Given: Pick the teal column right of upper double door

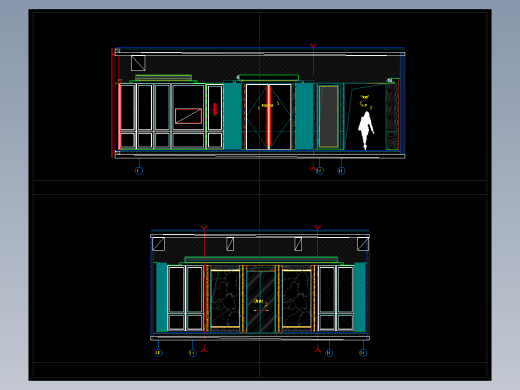Looking at the screenshot, I should [x=304, y=116].
